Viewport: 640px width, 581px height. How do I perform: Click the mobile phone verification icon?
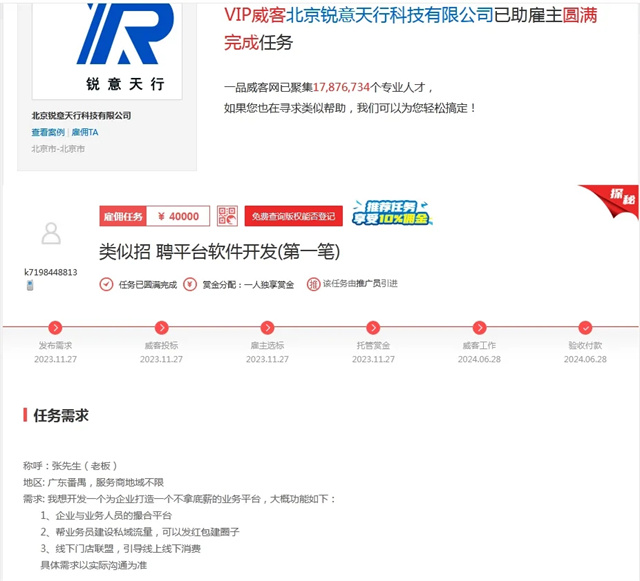30,285
